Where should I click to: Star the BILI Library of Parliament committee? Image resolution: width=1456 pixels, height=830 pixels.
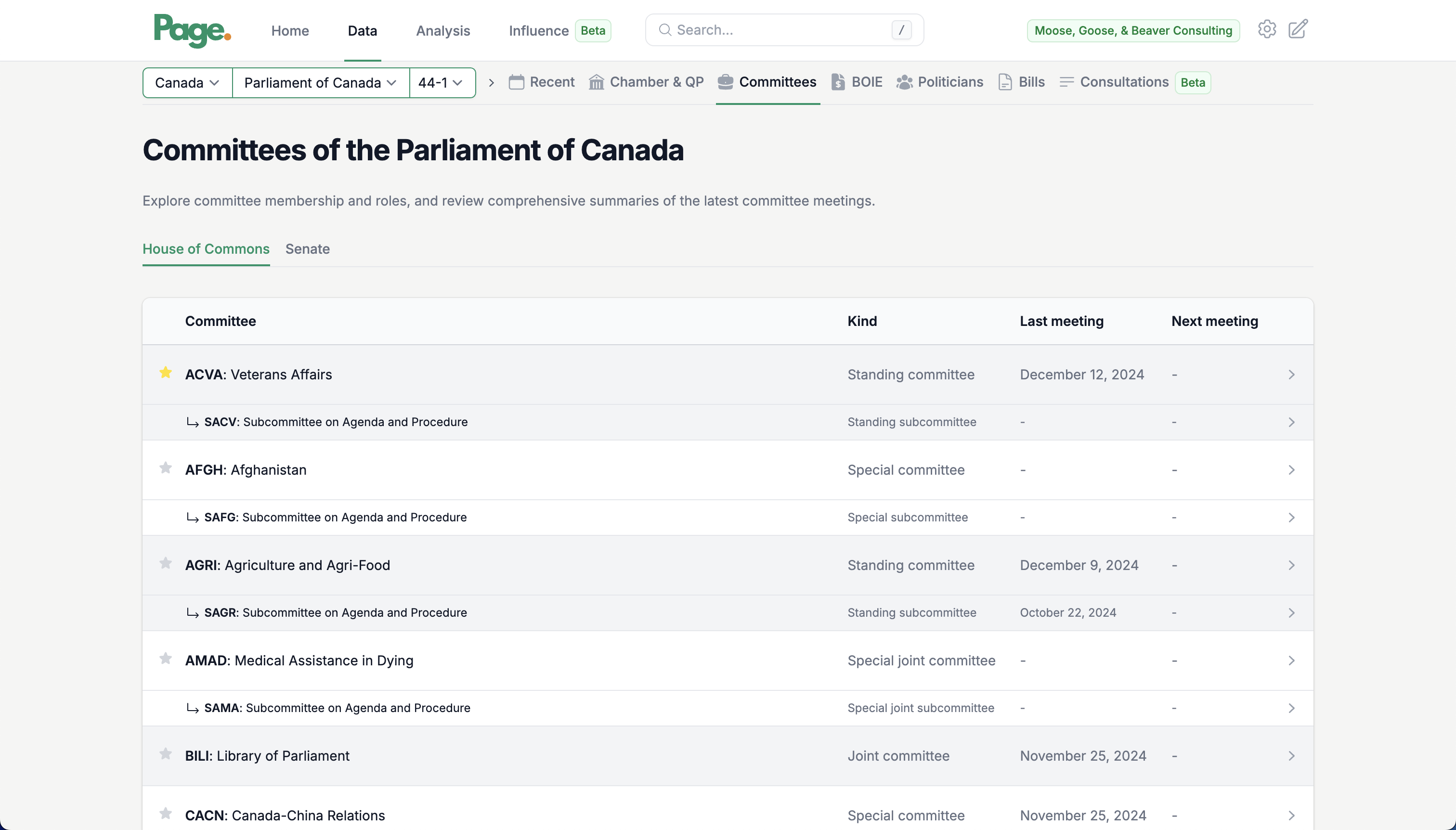click(165, 753)
